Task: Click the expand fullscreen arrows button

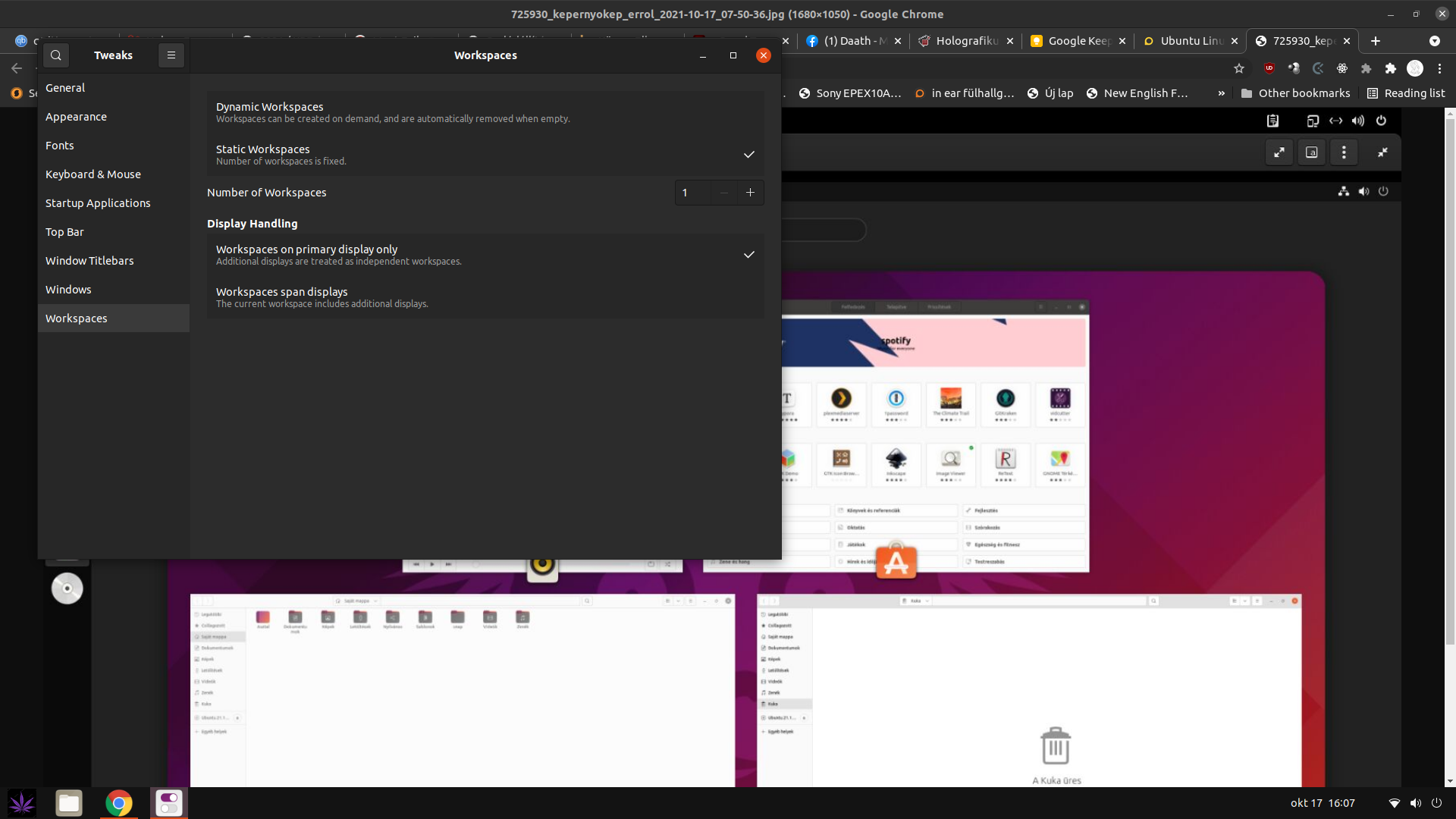Action: 1279,152
